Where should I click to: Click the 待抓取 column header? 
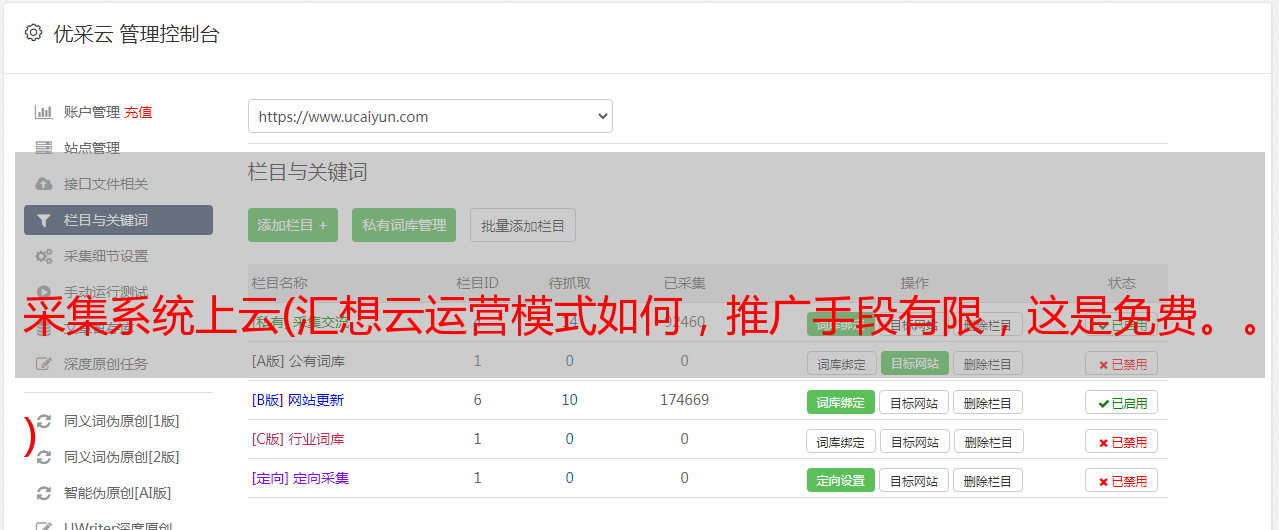(x=569, y=283)
